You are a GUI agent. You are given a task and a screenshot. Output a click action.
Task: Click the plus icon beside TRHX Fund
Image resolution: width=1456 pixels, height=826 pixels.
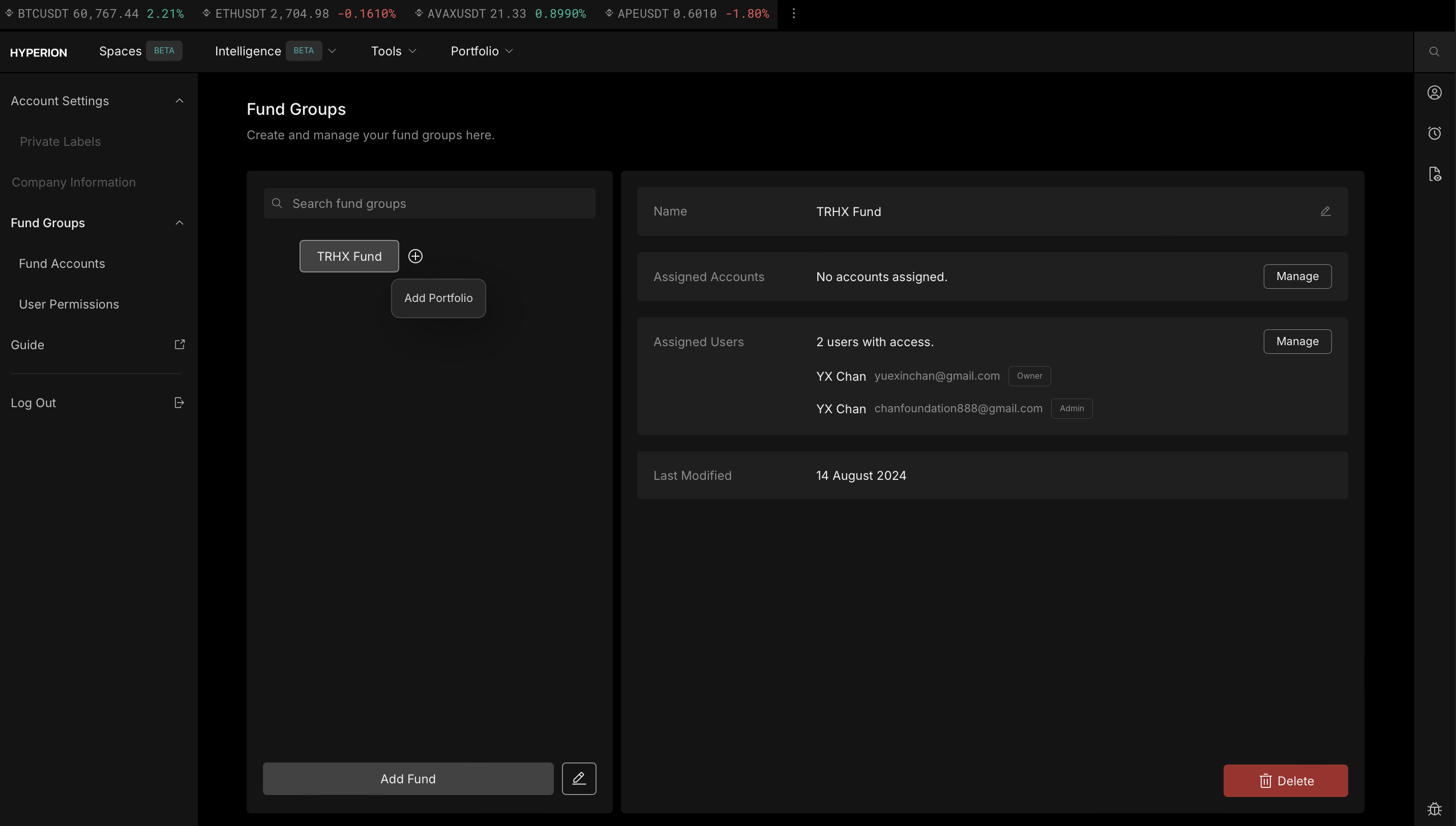(415, 256)
